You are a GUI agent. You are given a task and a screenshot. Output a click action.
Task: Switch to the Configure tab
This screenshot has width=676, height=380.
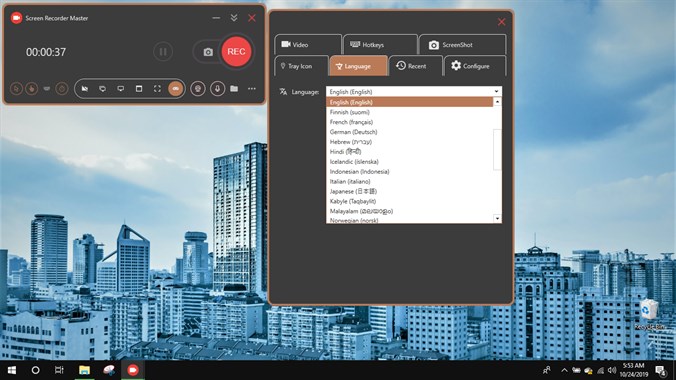(x=475, y=66)
